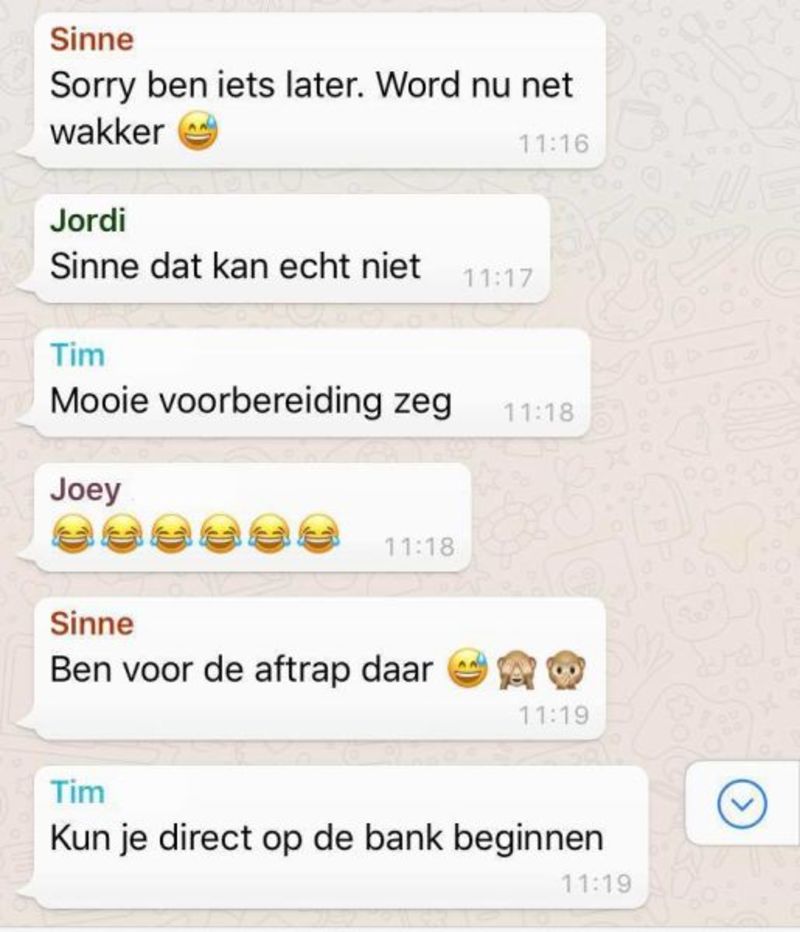Tap the speak-no-evil monkey emoji
The image size is (800, 932).
coord(566,669)
